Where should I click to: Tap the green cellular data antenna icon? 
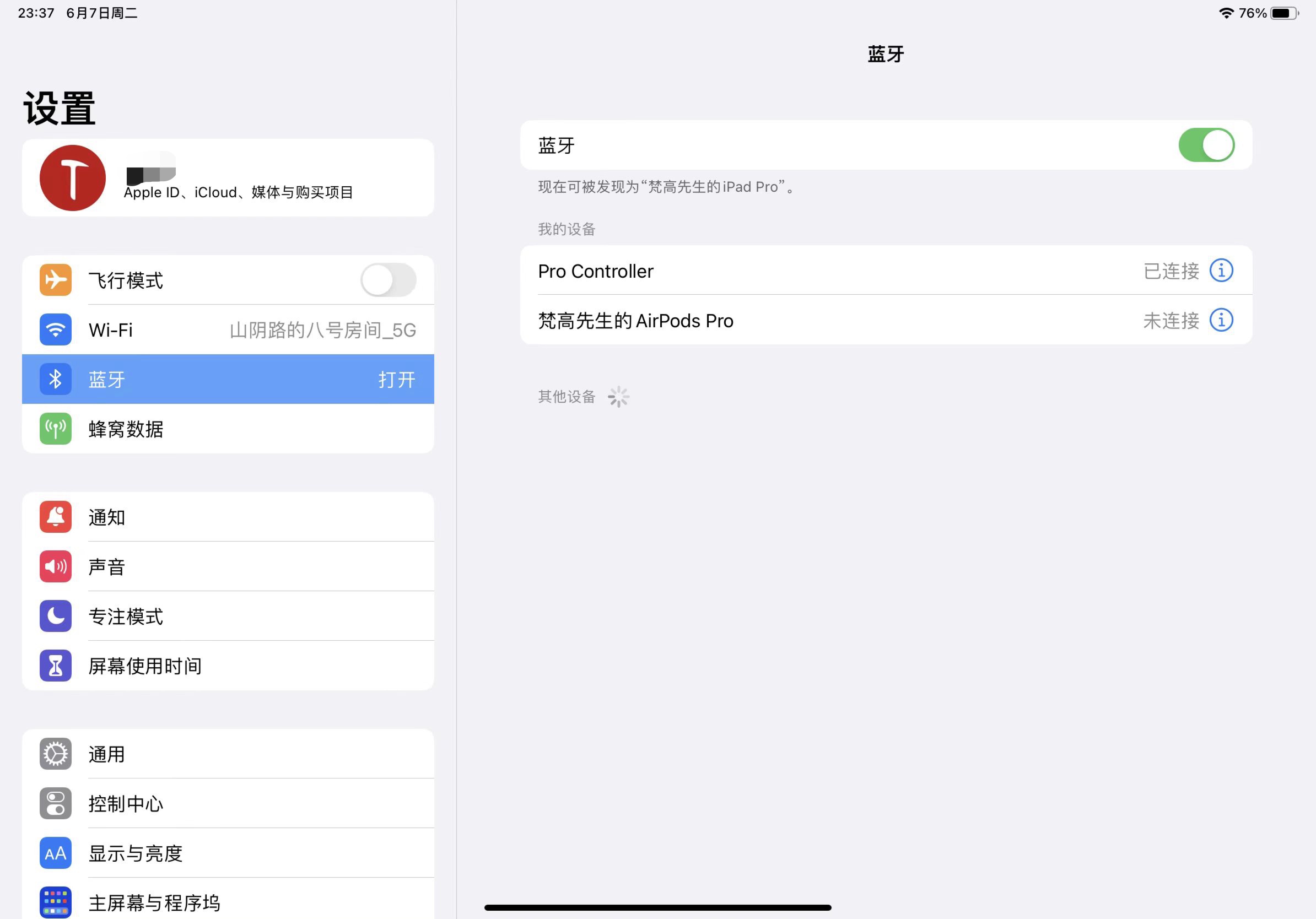click(x=56, y=429)
